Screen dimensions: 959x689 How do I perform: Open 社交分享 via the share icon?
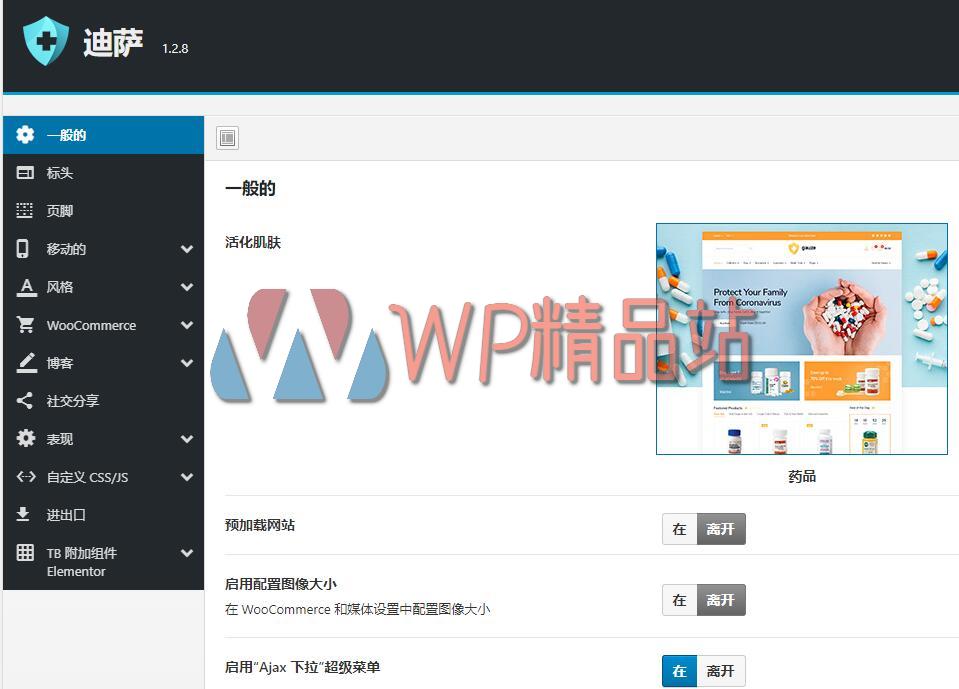[x=25, y=401]
